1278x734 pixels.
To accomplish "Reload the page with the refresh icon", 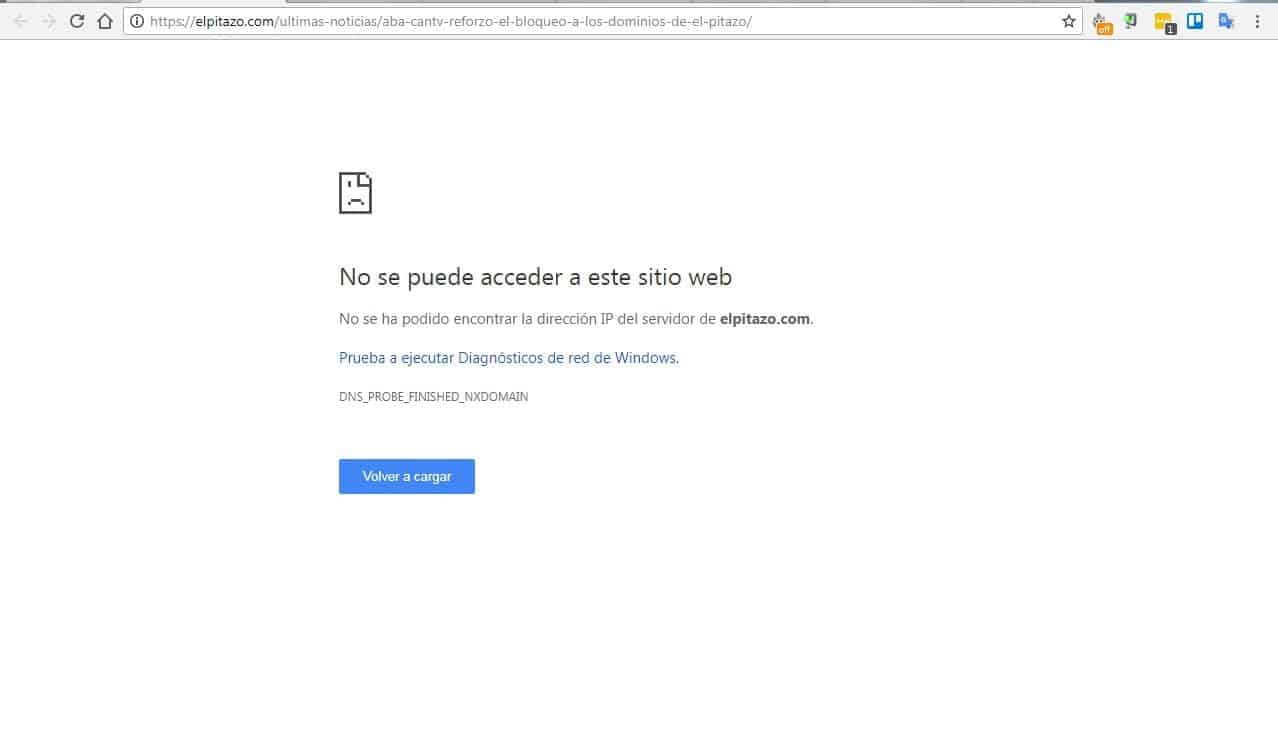I will click(77, 21).
